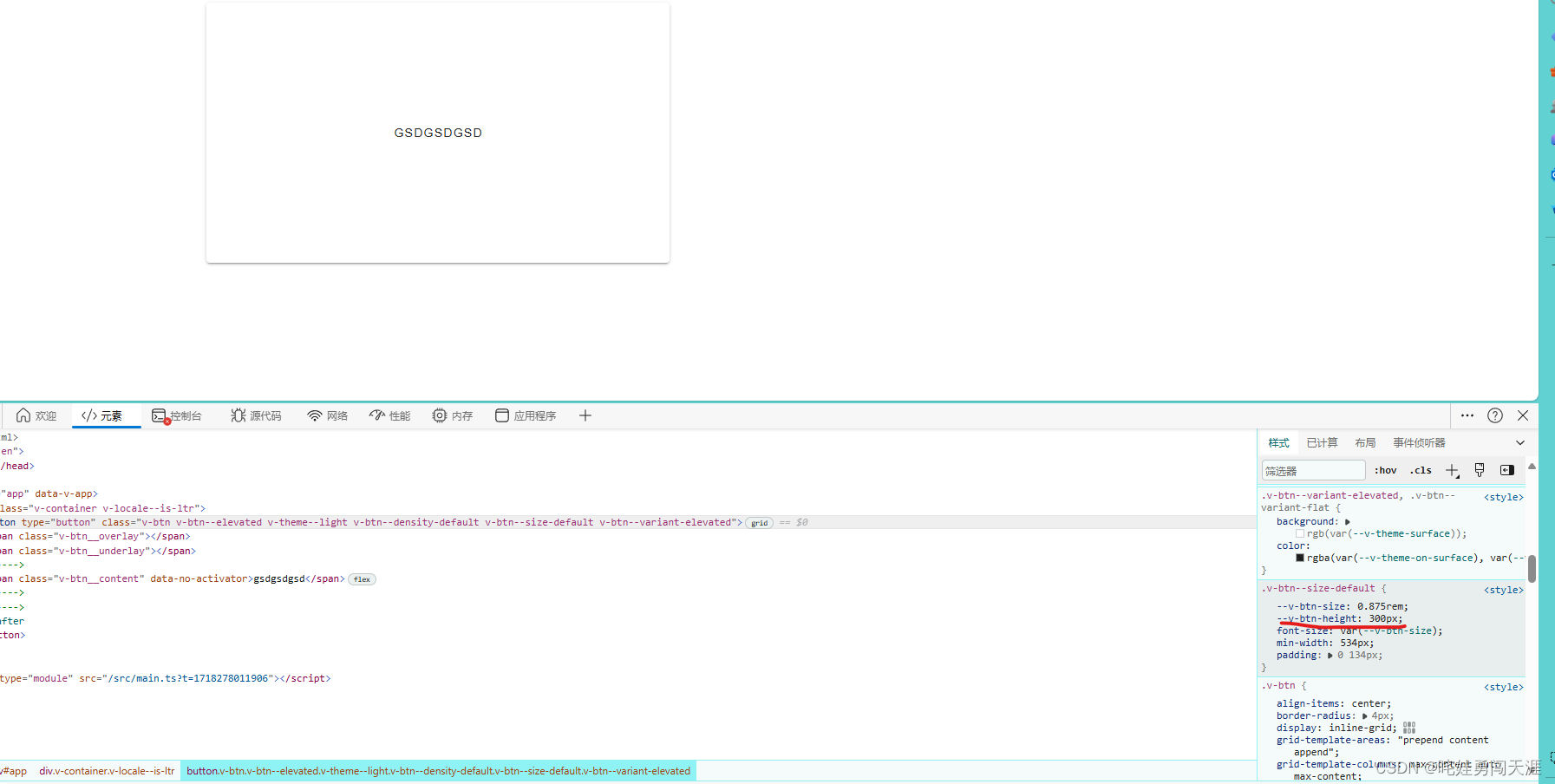Click the font-size var(--v-btn-size) declaration

(1360, 630)
